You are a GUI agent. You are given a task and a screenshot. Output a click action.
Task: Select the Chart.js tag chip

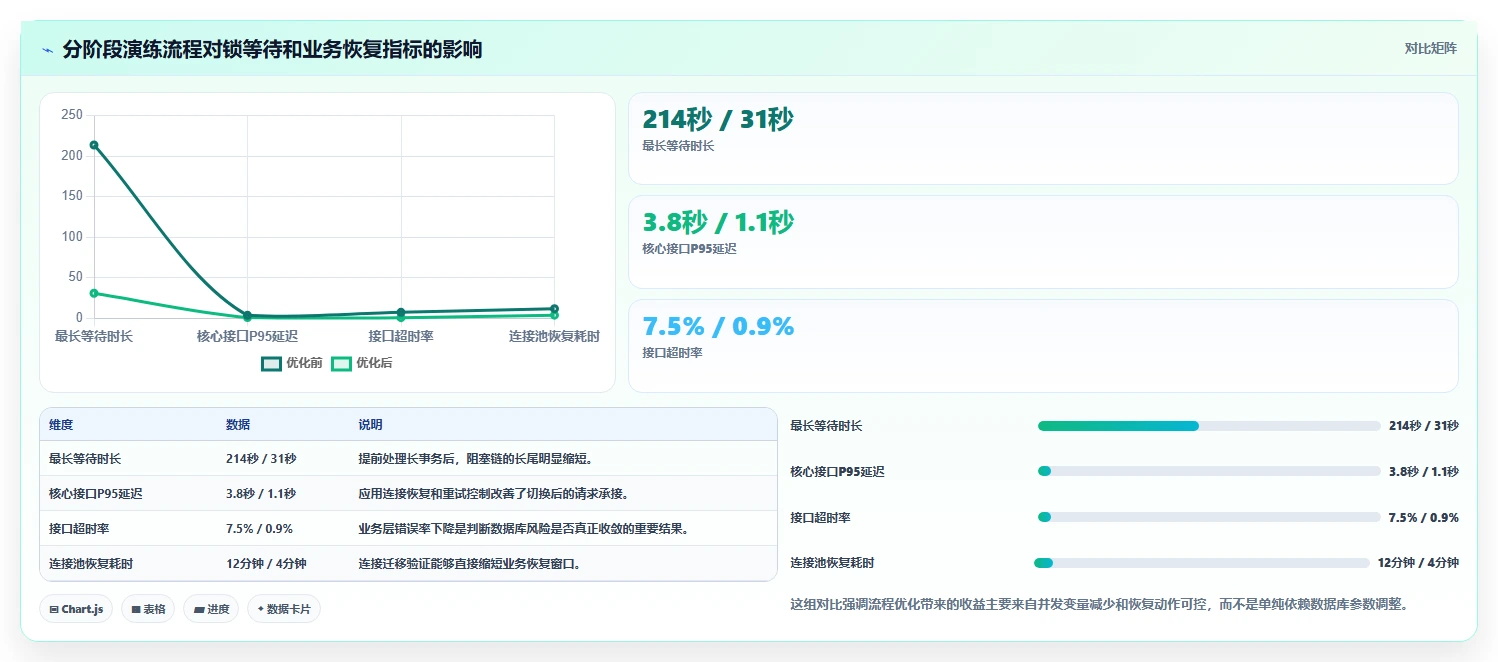(76, 609)
